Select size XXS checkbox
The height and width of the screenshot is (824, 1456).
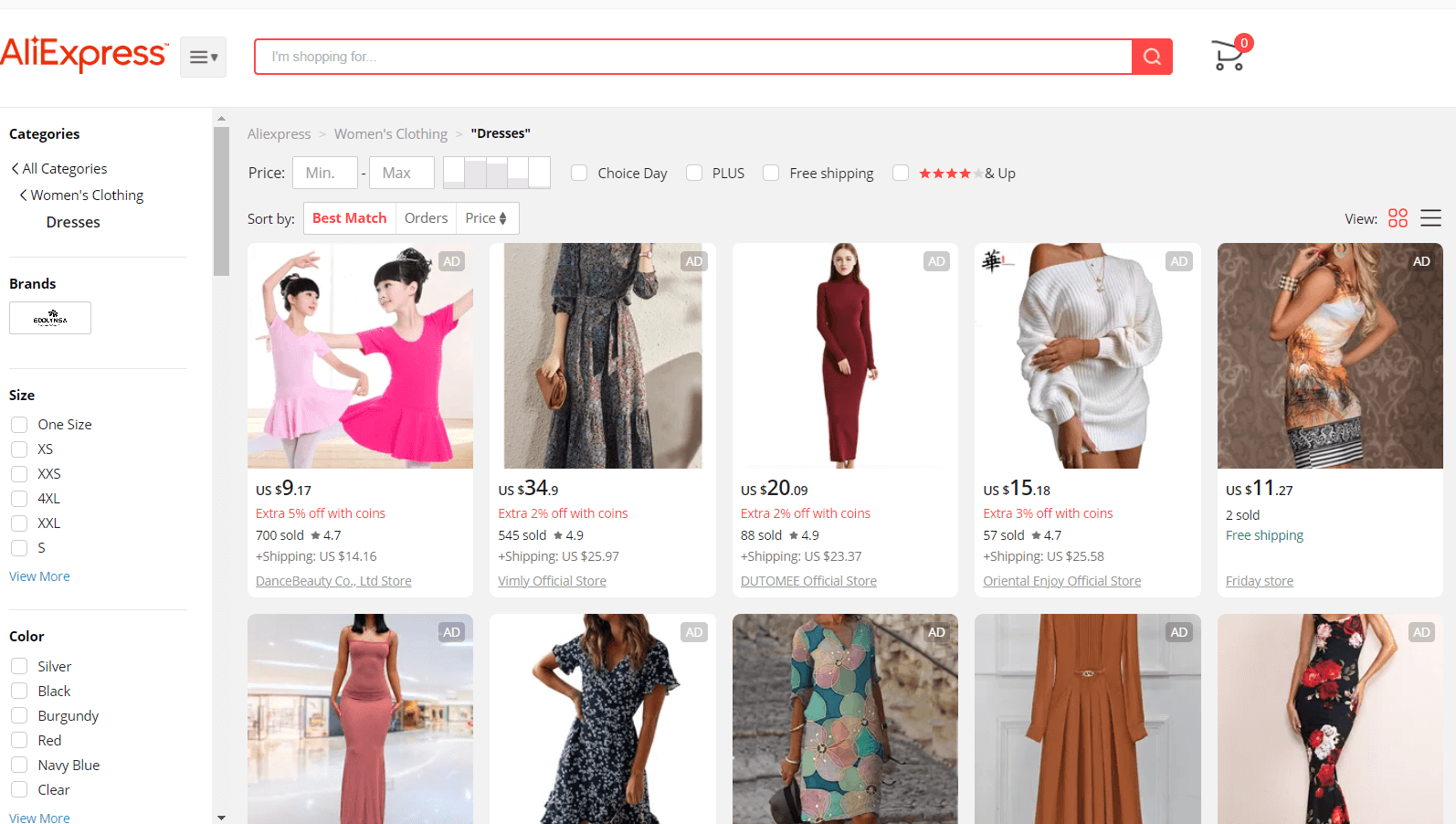point(19,474)
